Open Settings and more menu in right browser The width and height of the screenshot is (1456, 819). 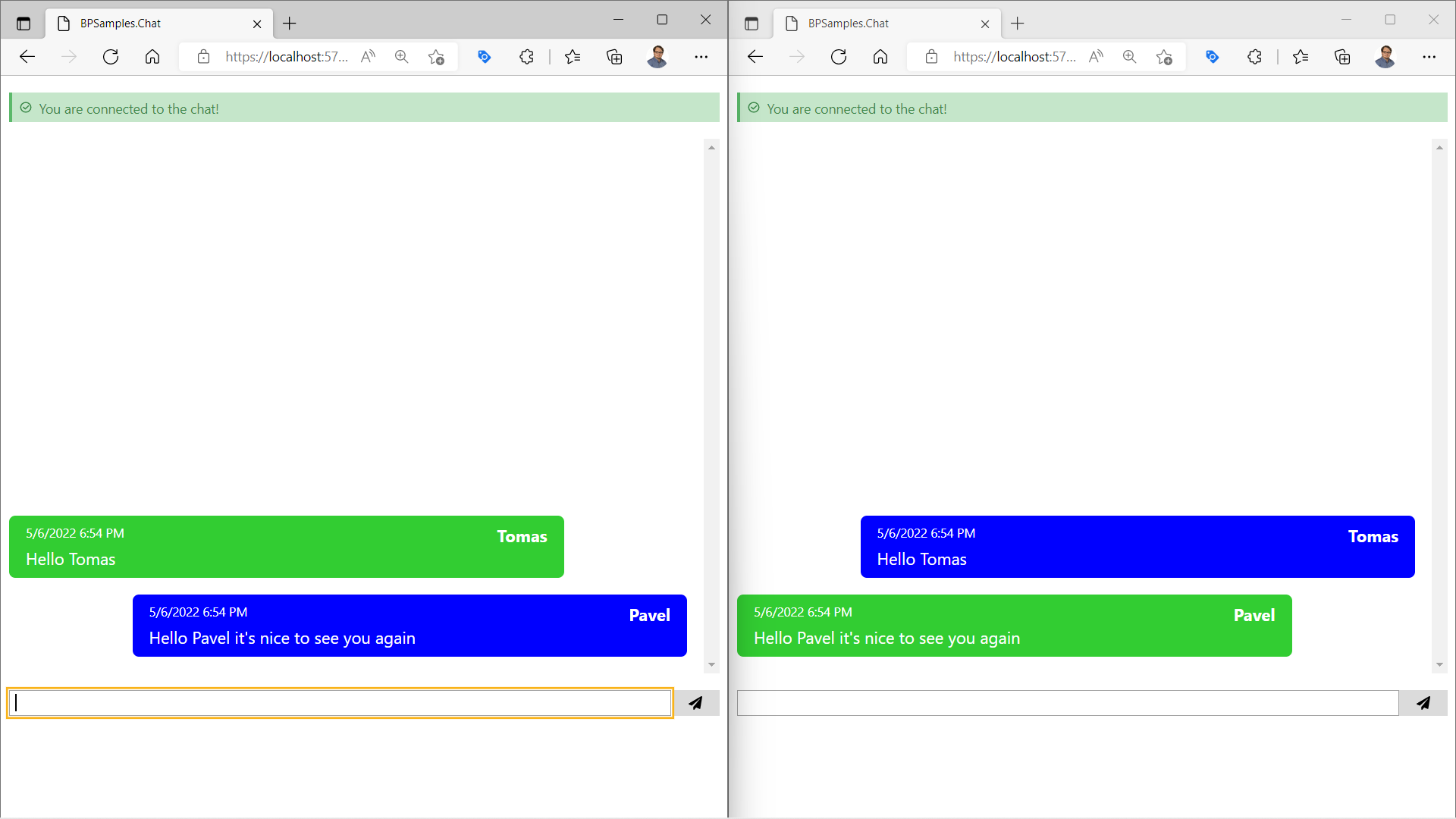coord(1429,57)
